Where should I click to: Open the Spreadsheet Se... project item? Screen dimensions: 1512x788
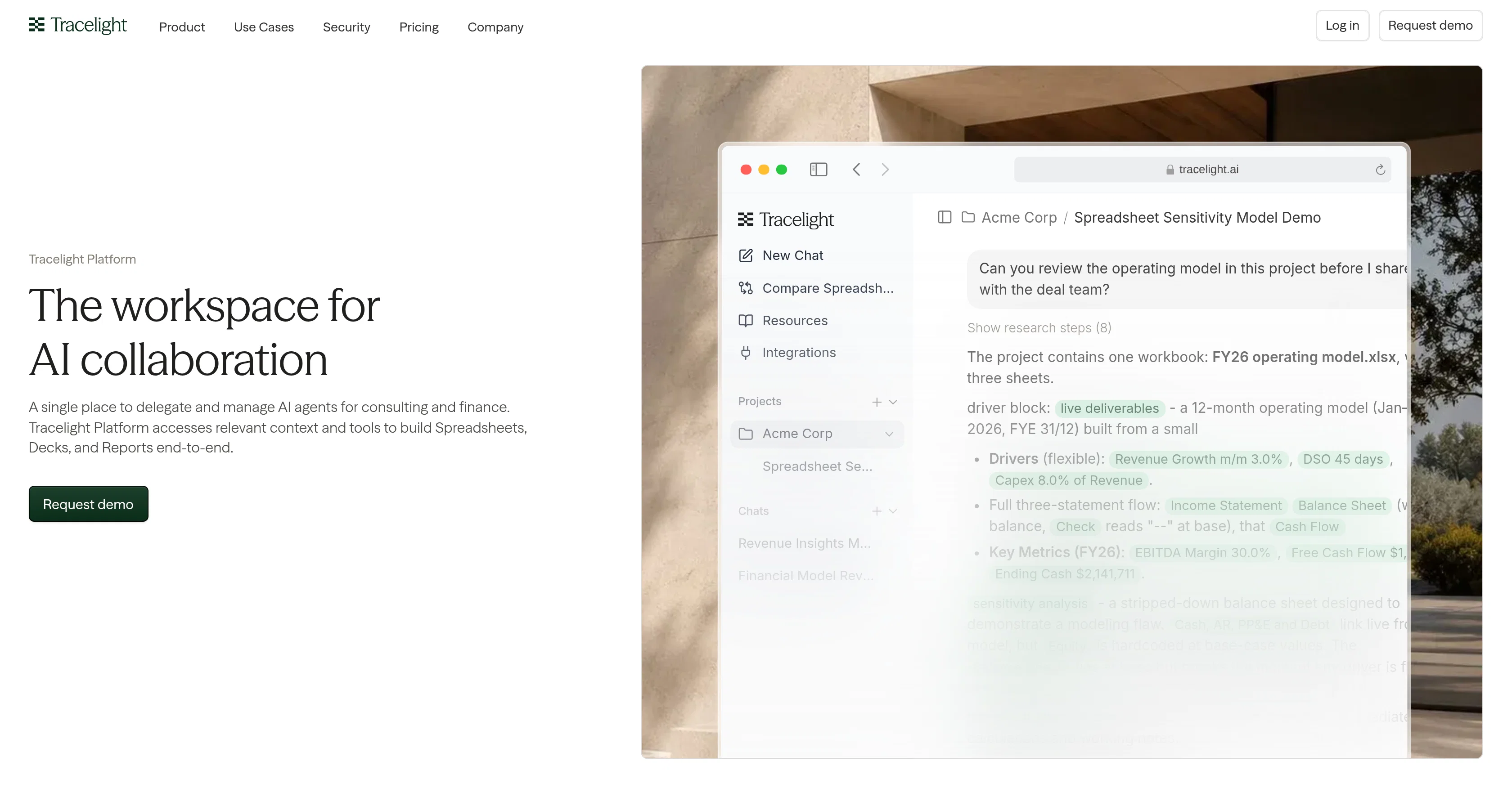(817, 466)
